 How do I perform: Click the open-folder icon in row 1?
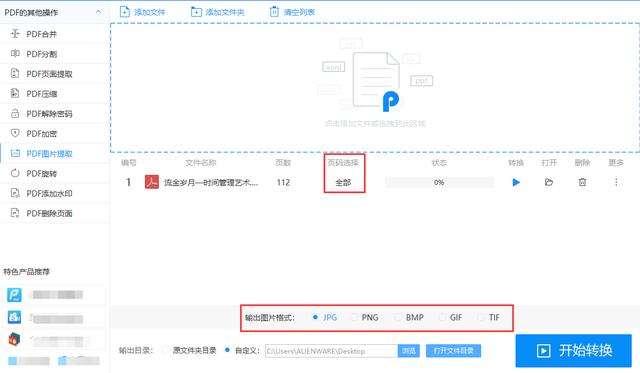click(x=549, y=182)
